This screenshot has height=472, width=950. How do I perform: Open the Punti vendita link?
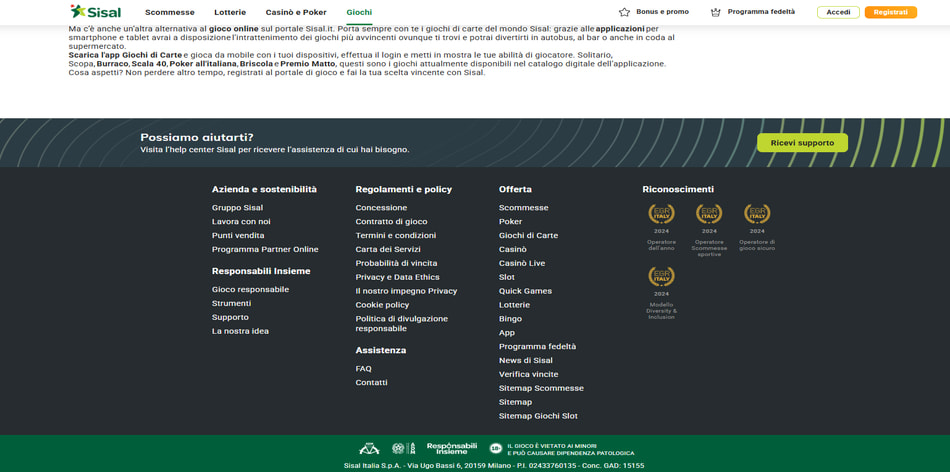coord(238,236)
